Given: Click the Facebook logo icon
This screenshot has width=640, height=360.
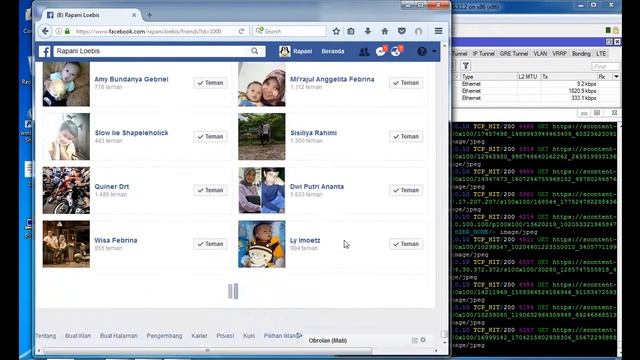Looking at the screenshot, I should tap(45, 51).
